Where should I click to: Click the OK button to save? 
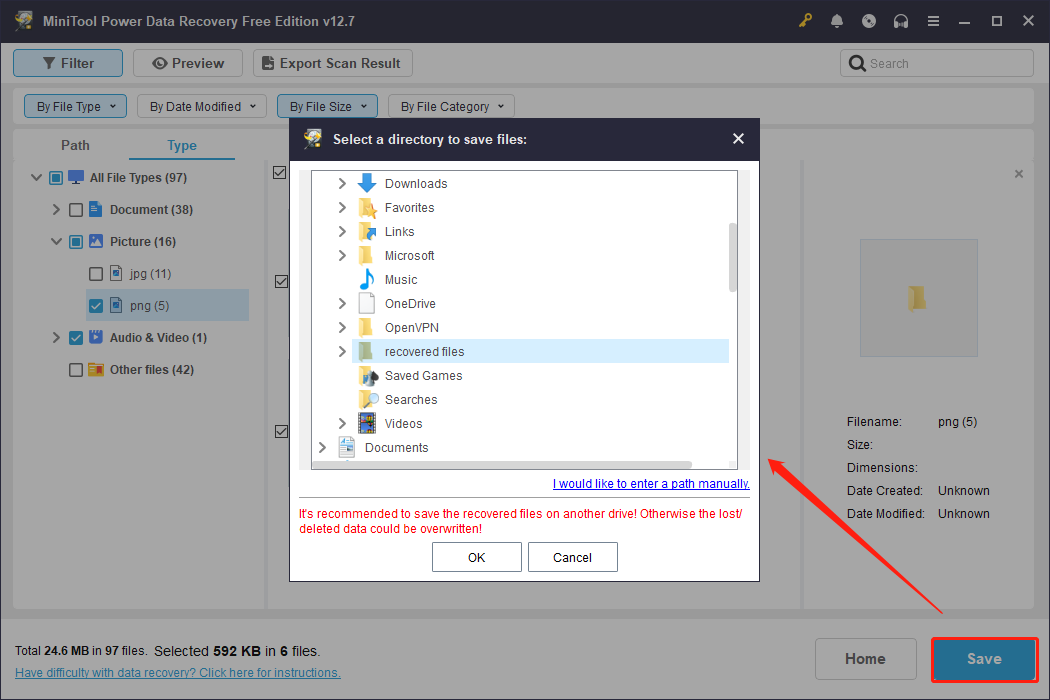[x=476, y=557]
